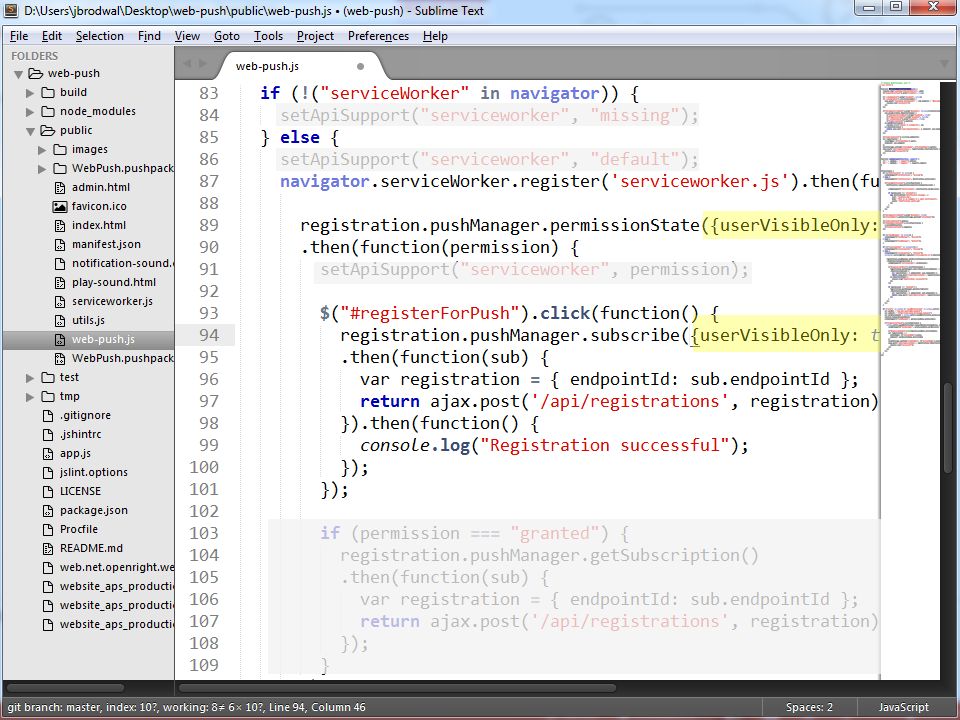Collapse the web-push root folder
The image size is (960, 720).
[x=18, y=74]
